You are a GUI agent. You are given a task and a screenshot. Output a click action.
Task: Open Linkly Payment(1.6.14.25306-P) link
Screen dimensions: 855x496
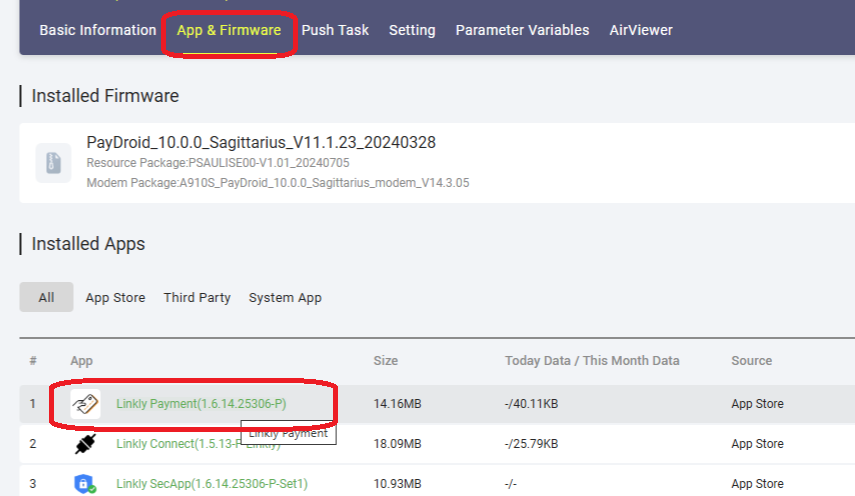click(201, 404)
